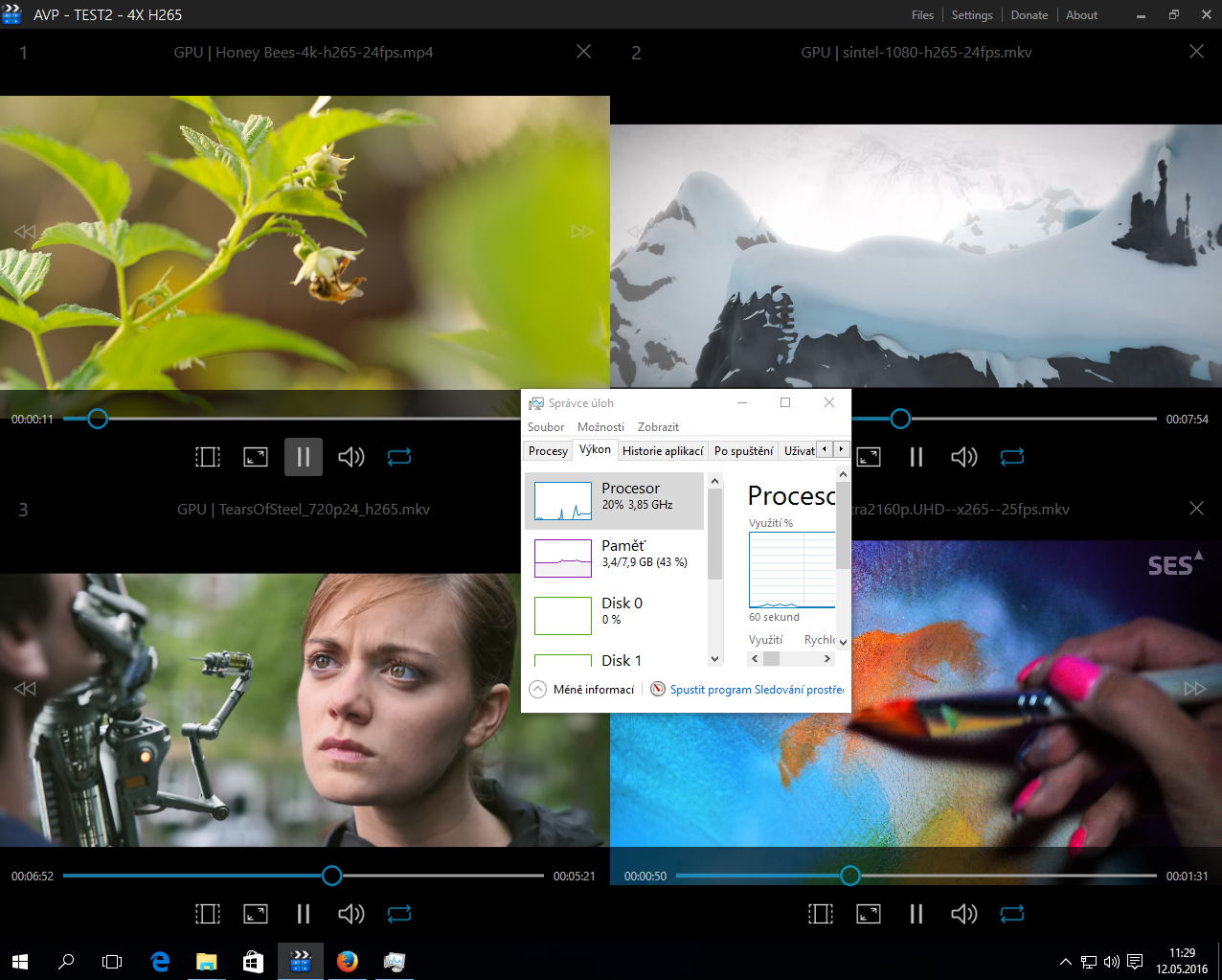The height and width of the screenshot is (980, 1222).
Task: Show hidden system tray icons
Action: tap(1065, 962)
